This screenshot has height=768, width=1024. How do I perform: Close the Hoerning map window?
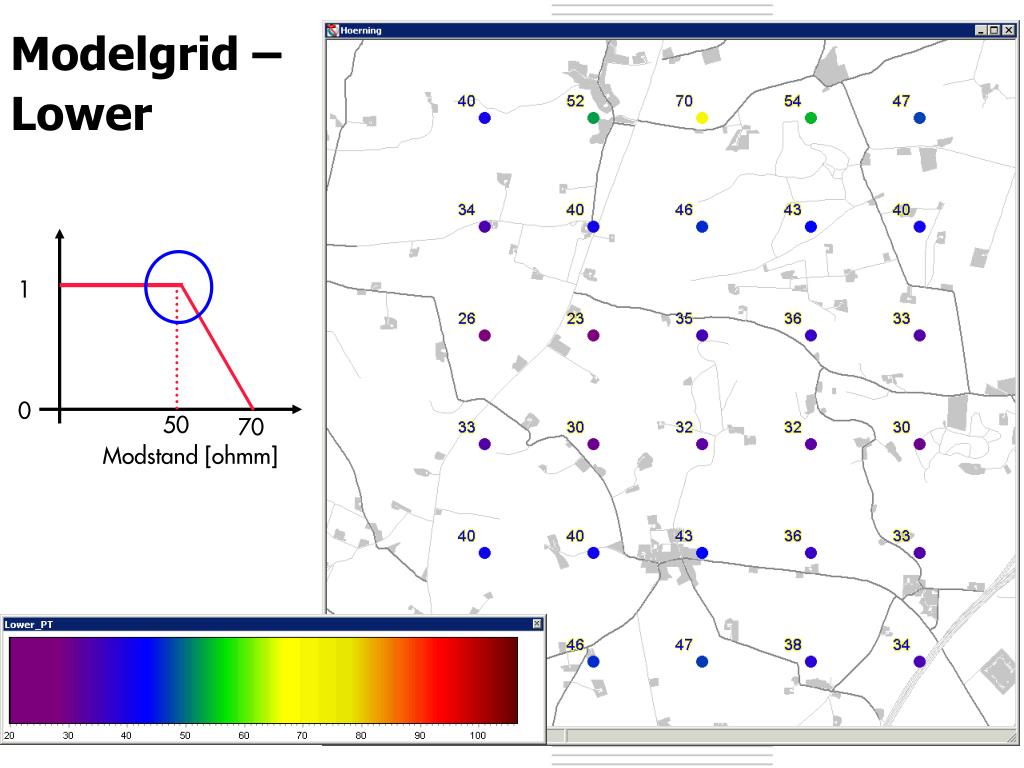click(x=1008, y=30)
